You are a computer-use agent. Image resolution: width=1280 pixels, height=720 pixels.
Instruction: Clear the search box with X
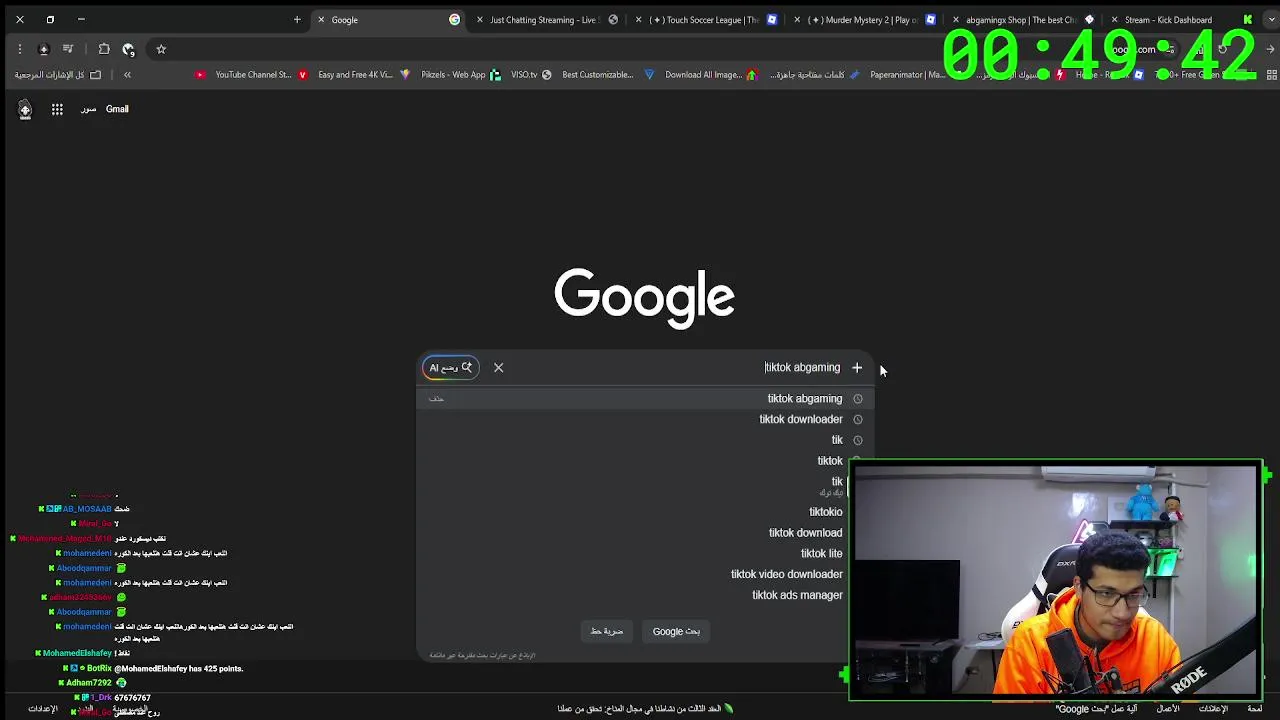(498, 368)
